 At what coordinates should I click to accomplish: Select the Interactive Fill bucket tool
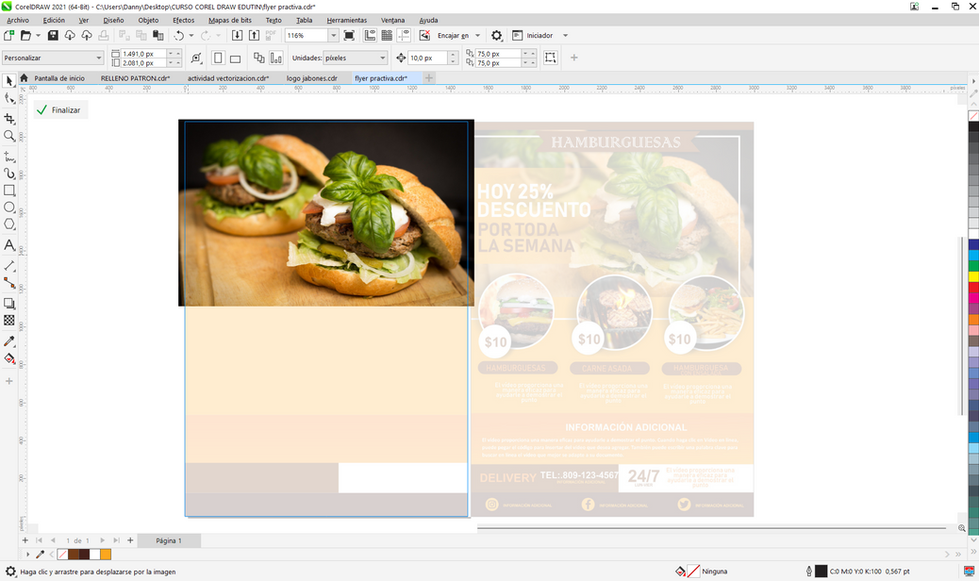[x=9, y=358]
